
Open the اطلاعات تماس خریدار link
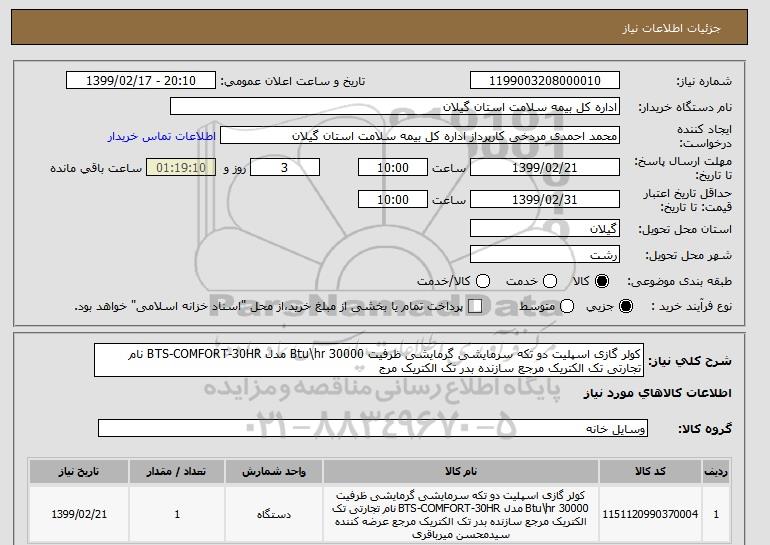tap(162, 136)
